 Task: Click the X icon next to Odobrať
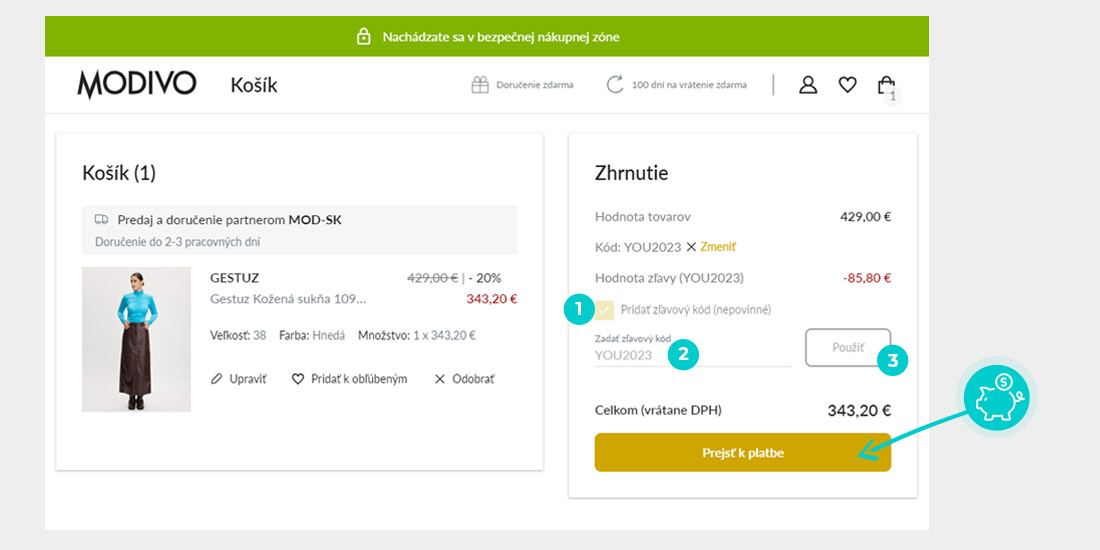point(440,379)
